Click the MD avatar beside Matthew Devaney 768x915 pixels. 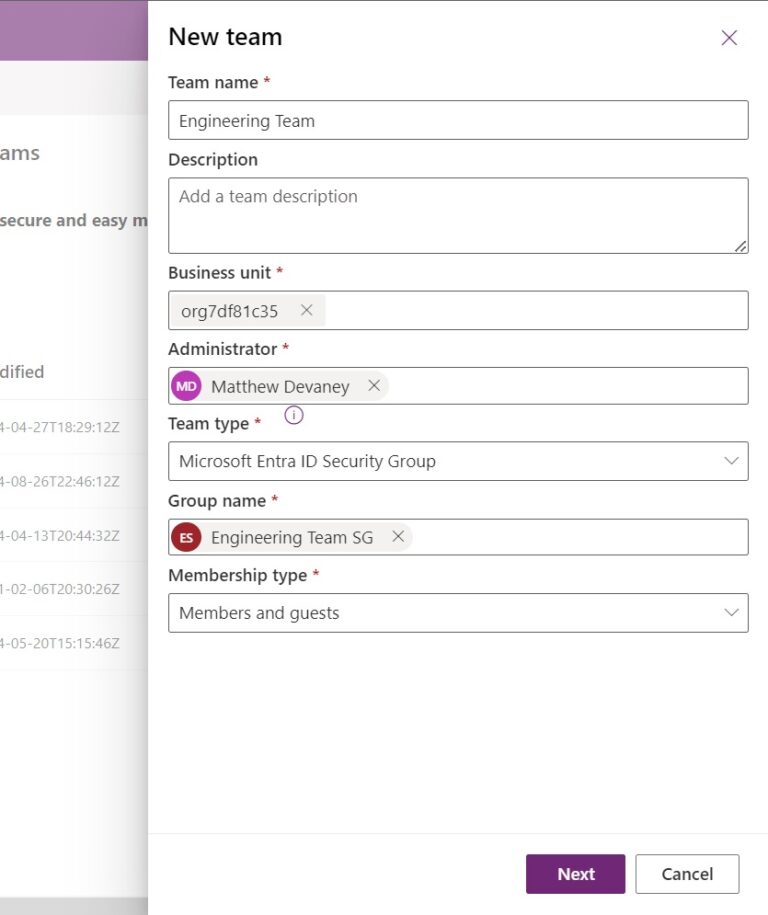186,385
